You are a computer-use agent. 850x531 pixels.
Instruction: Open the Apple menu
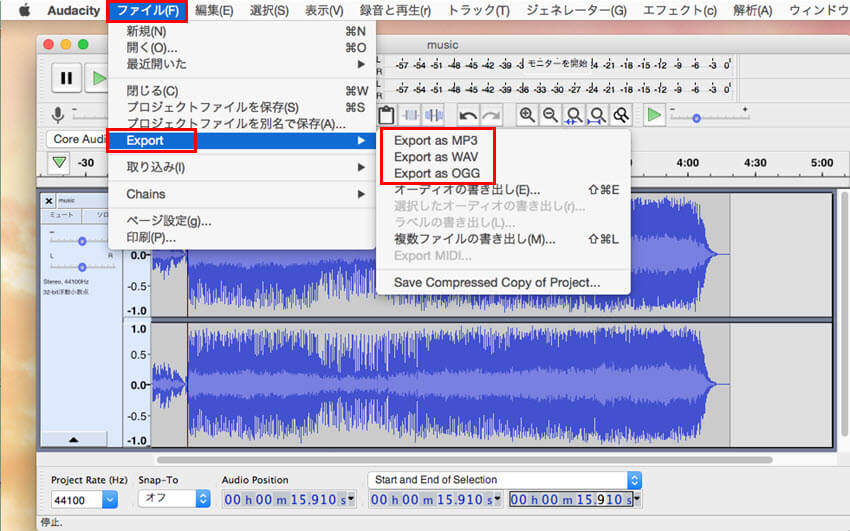(24, 10)
